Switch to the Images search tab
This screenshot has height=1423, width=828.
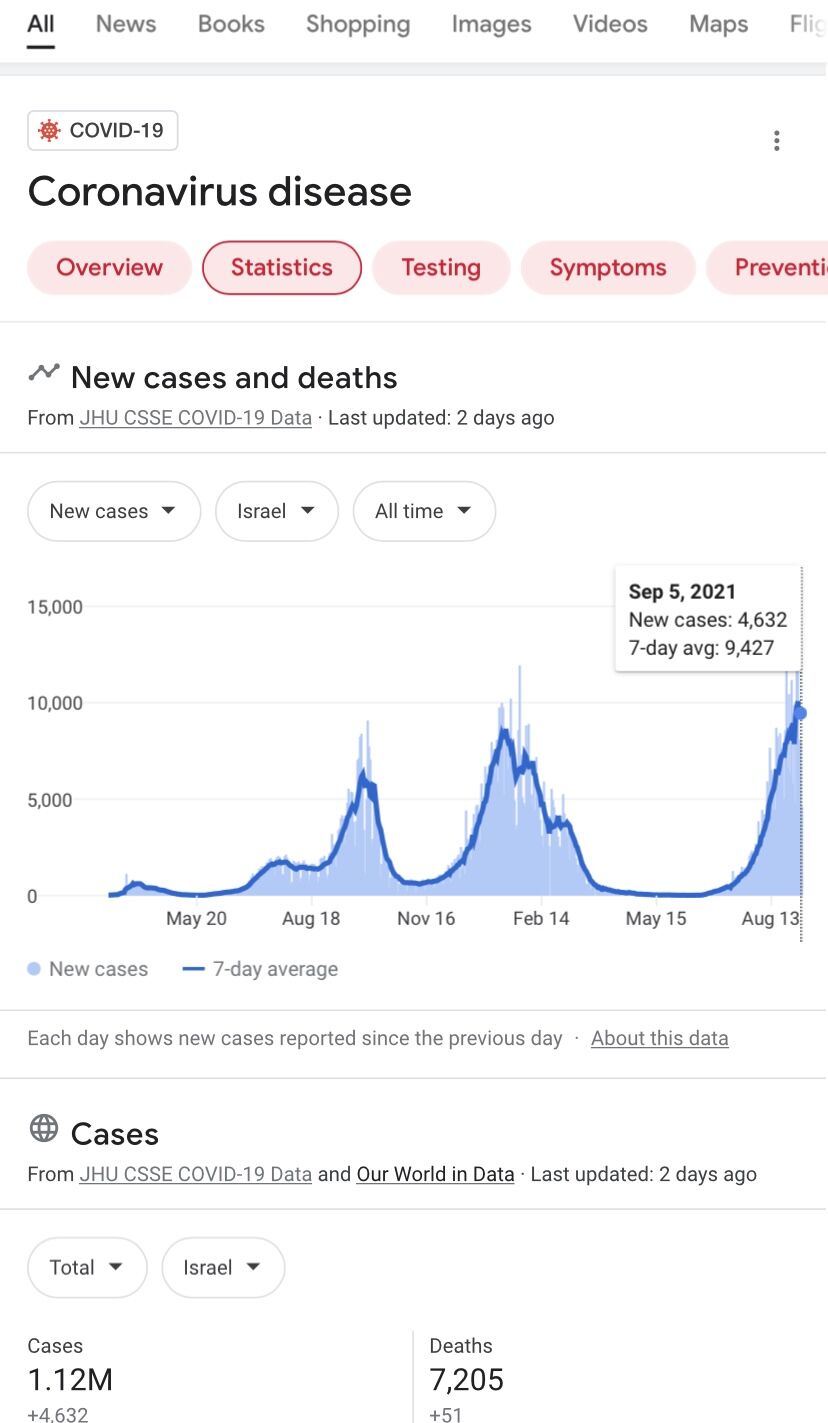(491, 24)
